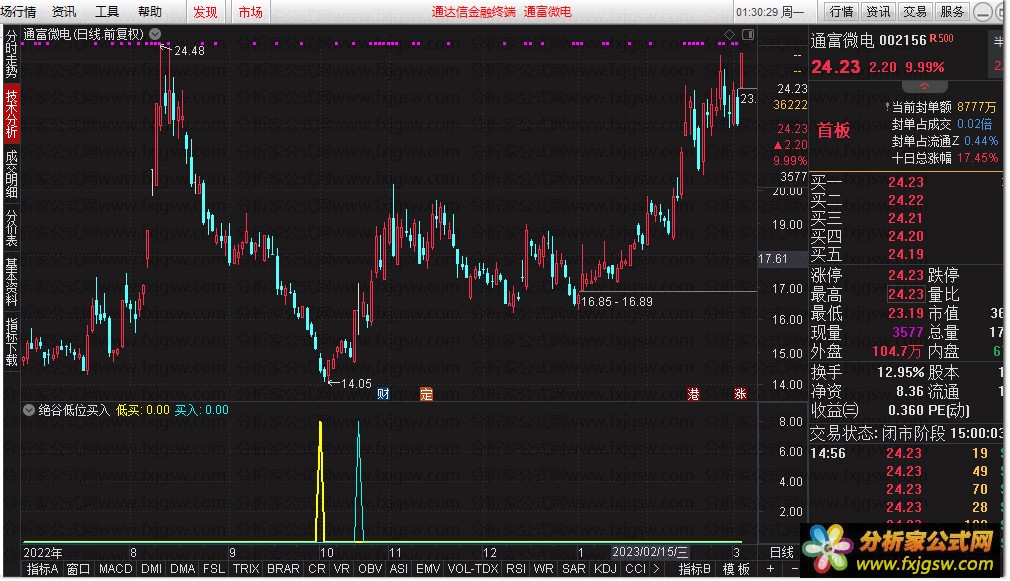This screenshot has width=1010, height=581.
Task: Click the 财 finance marker on chart
Action: [x=383, y=394]
